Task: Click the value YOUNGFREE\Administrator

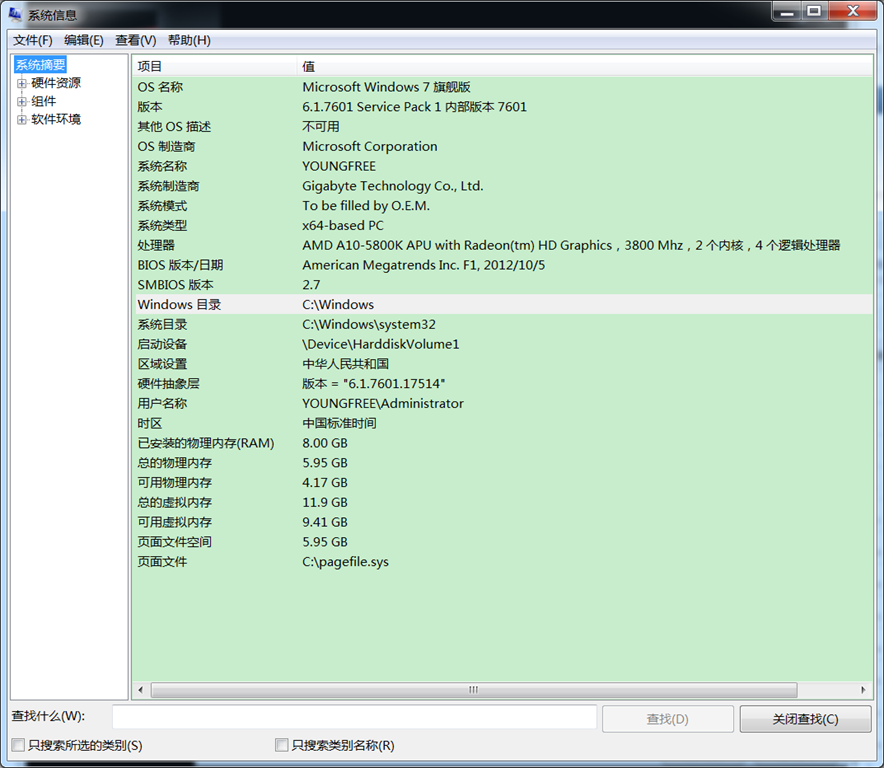Action: 383,403
